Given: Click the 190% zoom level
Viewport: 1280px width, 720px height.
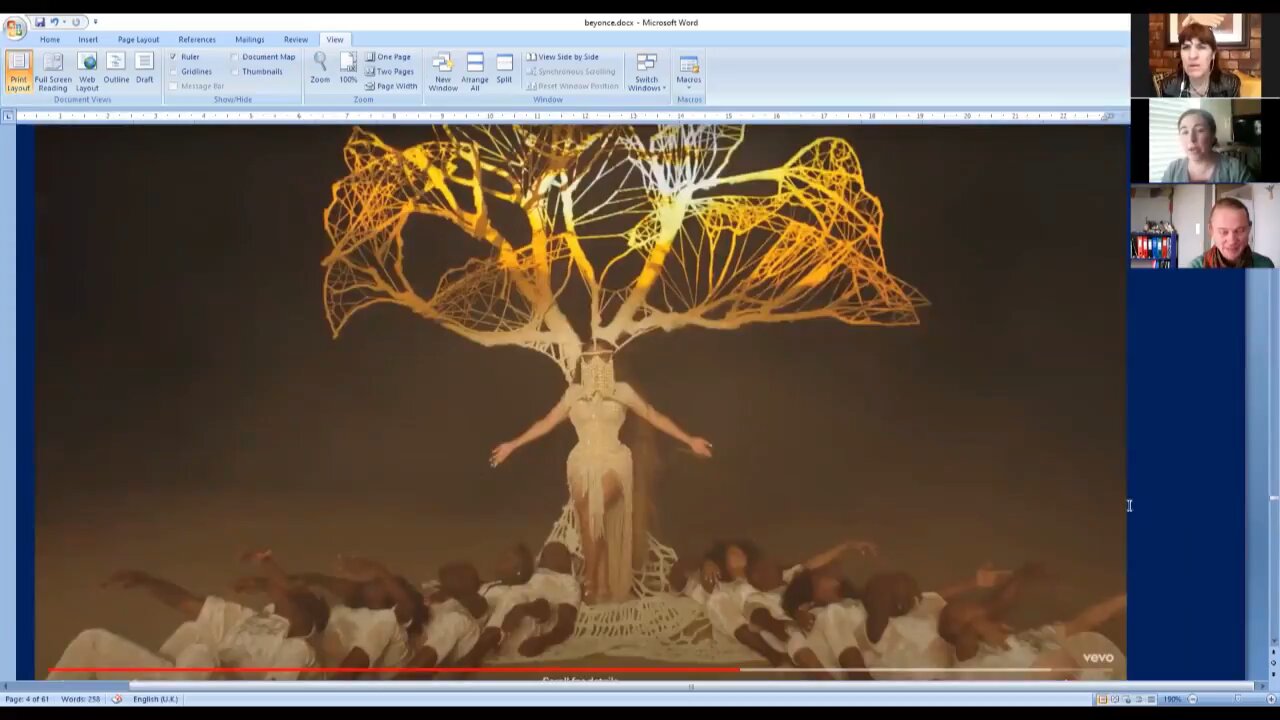Looking at the screenshot, I should pos(1172,699).
